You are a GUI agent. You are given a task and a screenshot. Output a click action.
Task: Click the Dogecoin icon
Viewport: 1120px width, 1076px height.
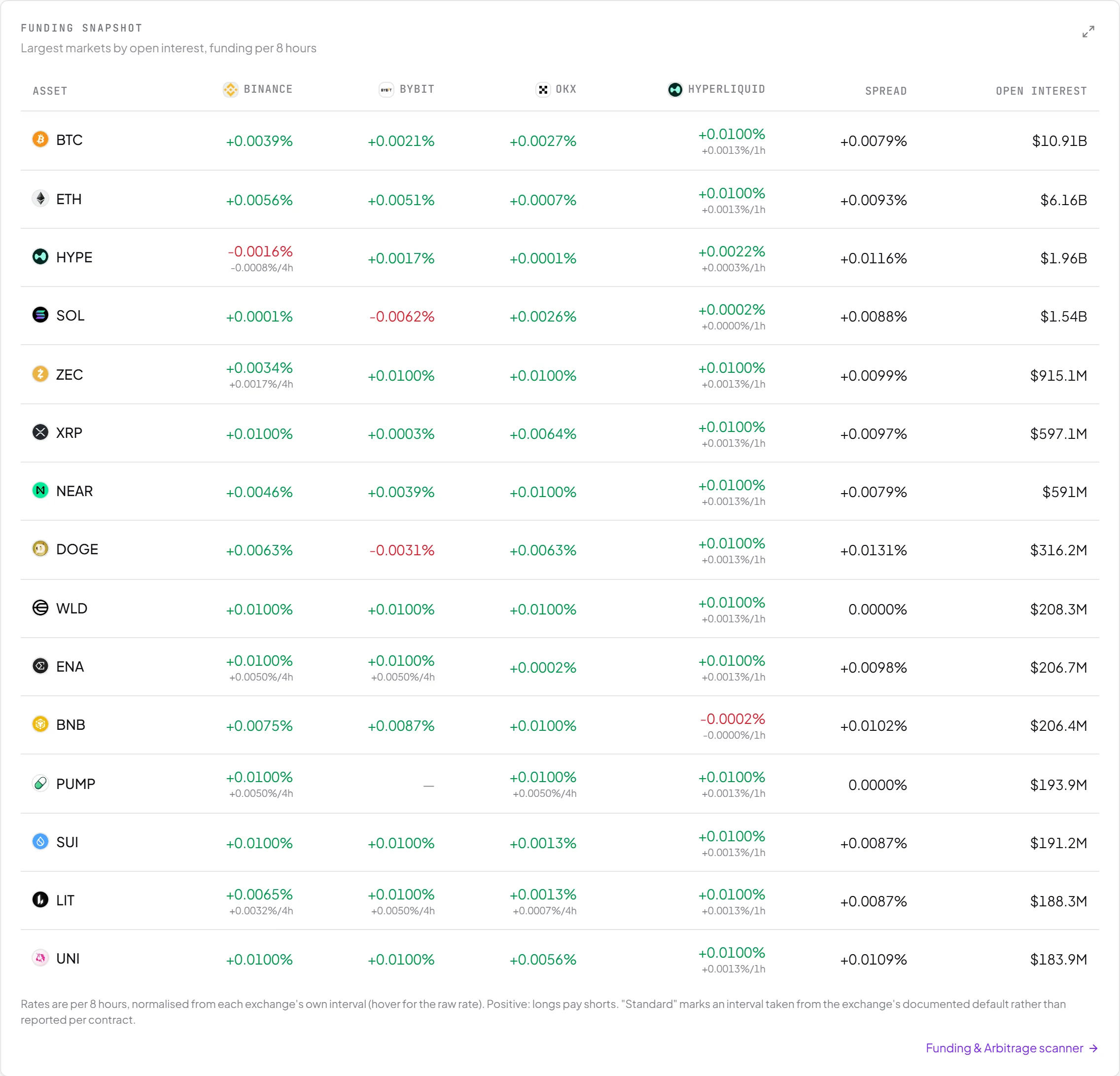pos(40,549)
